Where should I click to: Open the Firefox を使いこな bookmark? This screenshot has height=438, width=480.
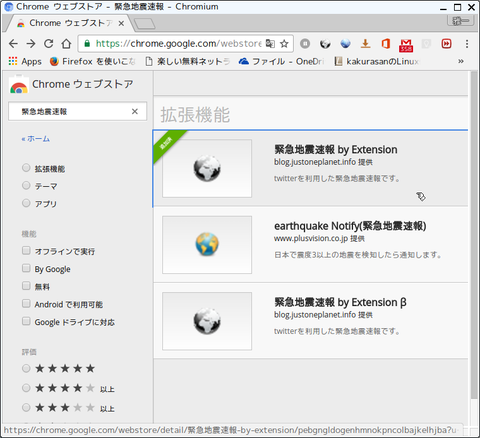(93, 61)
